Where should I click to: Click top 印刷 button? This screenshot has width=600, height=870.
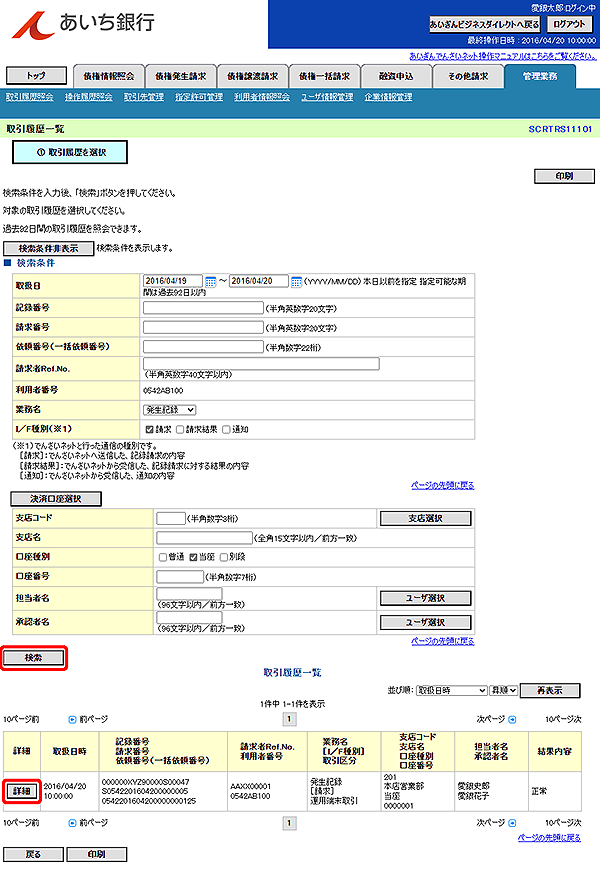click(564, 176)
